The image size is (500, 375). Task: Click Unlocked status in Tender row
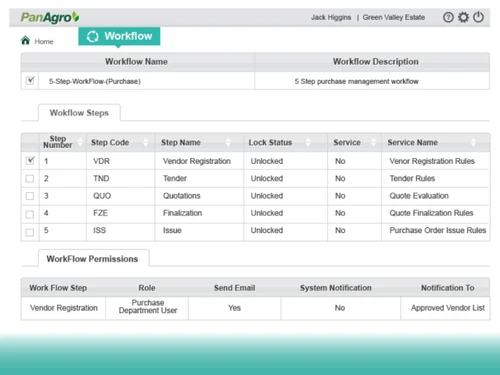[267, 178]
